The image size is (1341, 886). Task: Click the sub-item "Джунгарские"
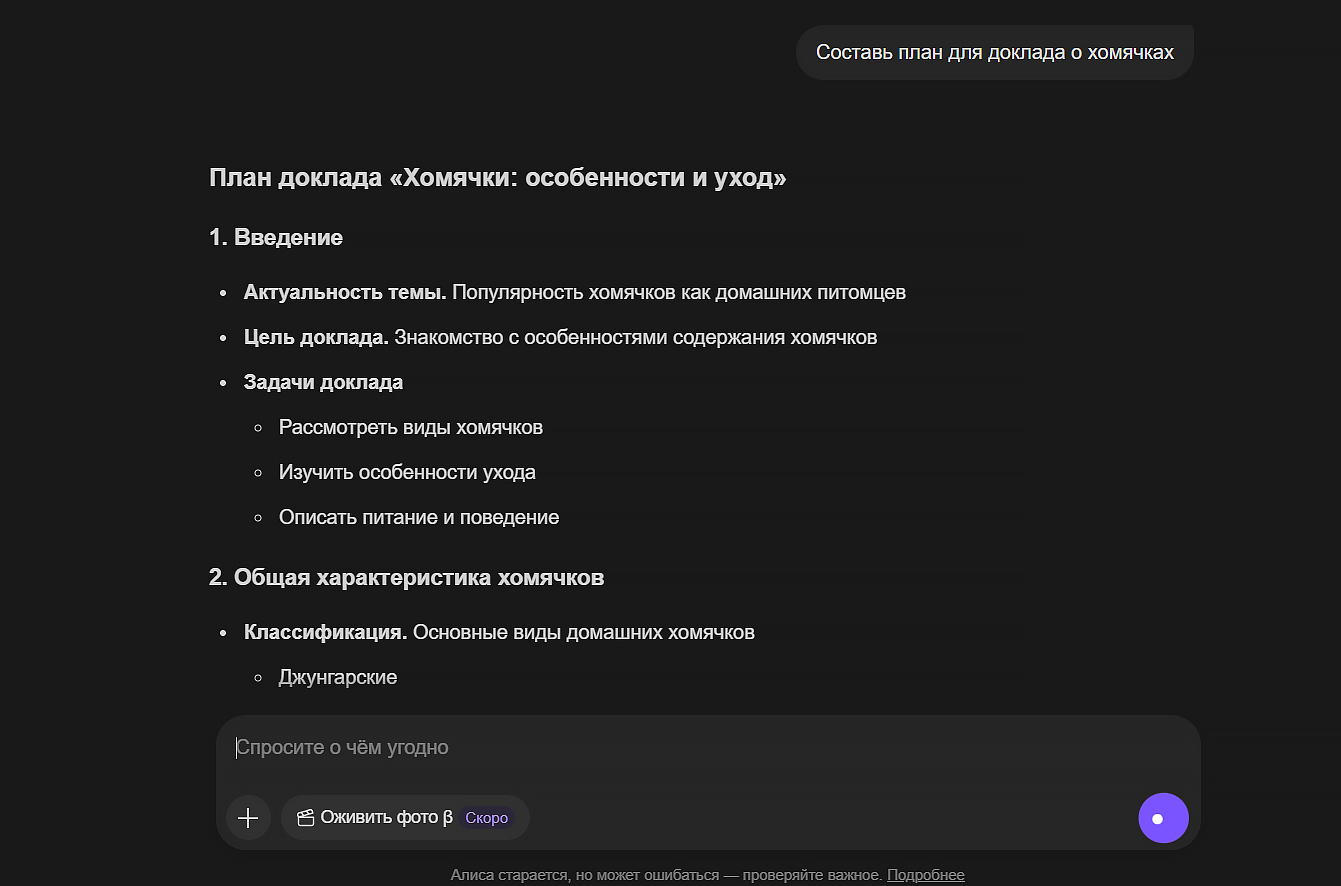click(337, 677)
